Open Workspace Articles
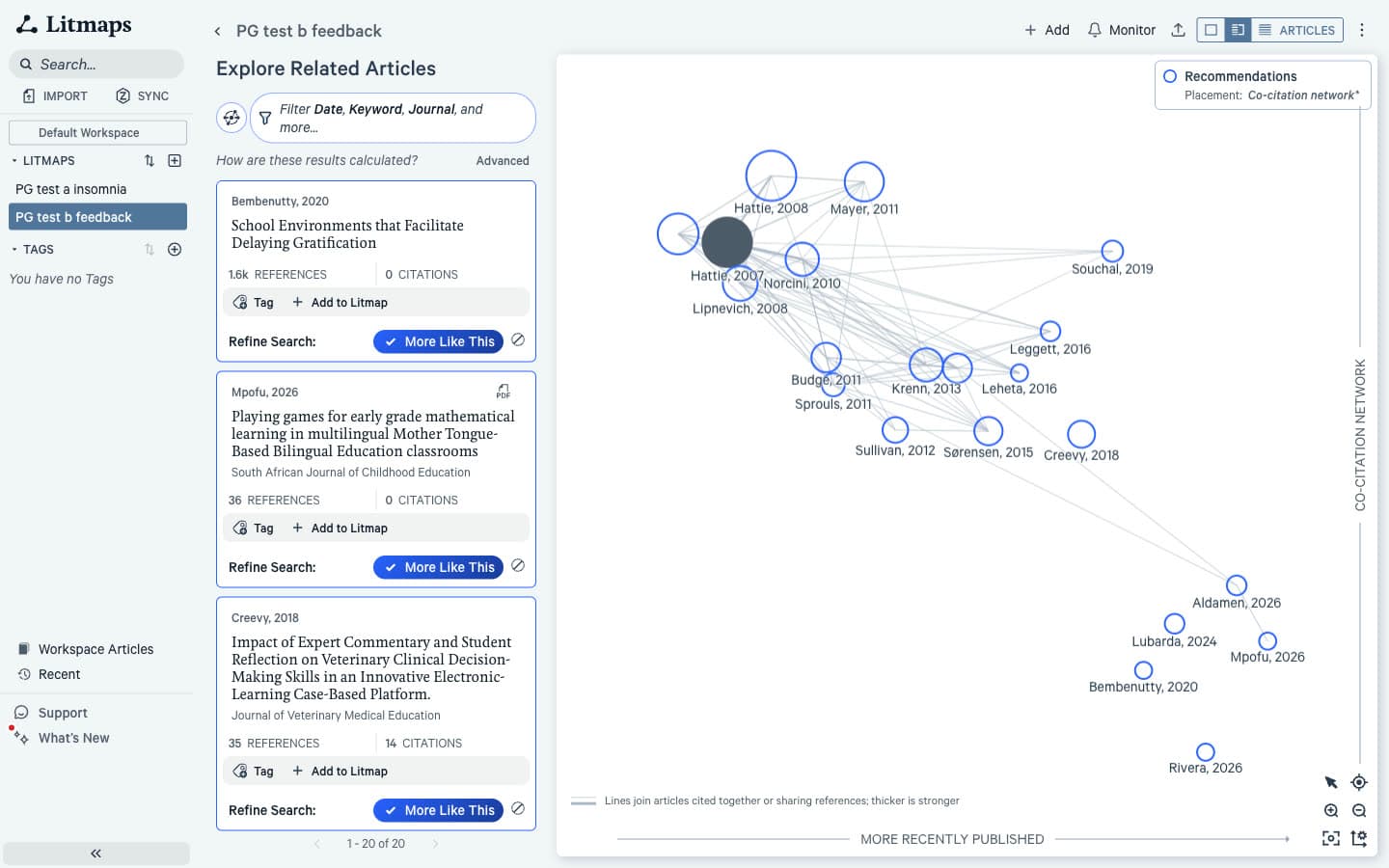The height and width of the screenshot is (868, 1389). coord(85,649)
